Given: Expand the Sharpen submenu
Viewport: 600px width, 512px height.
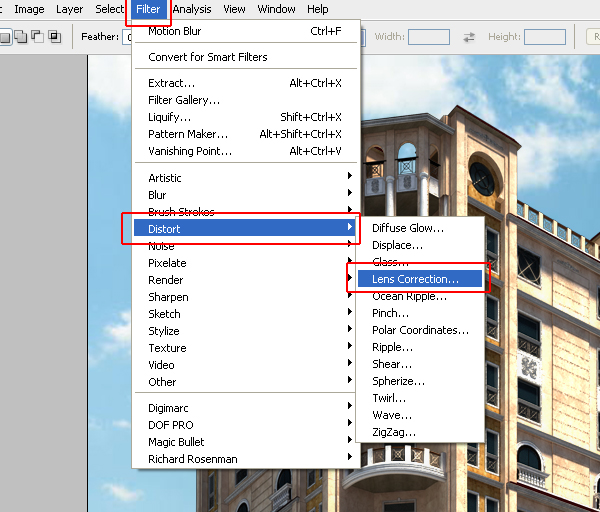Looking at the screenshot, I should tap(245, 297).
